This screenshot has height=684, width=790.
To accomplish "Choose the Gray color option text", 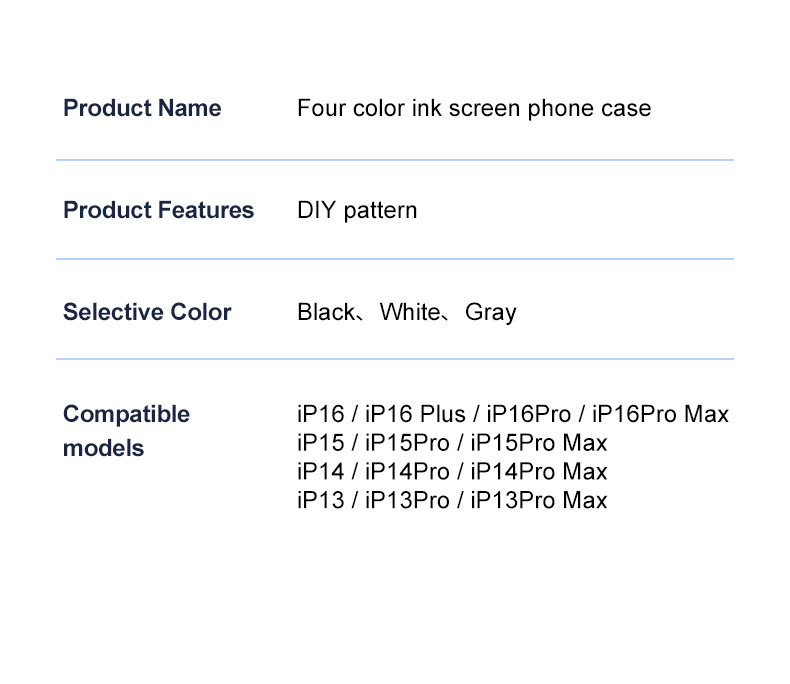I will coord(491,312).
